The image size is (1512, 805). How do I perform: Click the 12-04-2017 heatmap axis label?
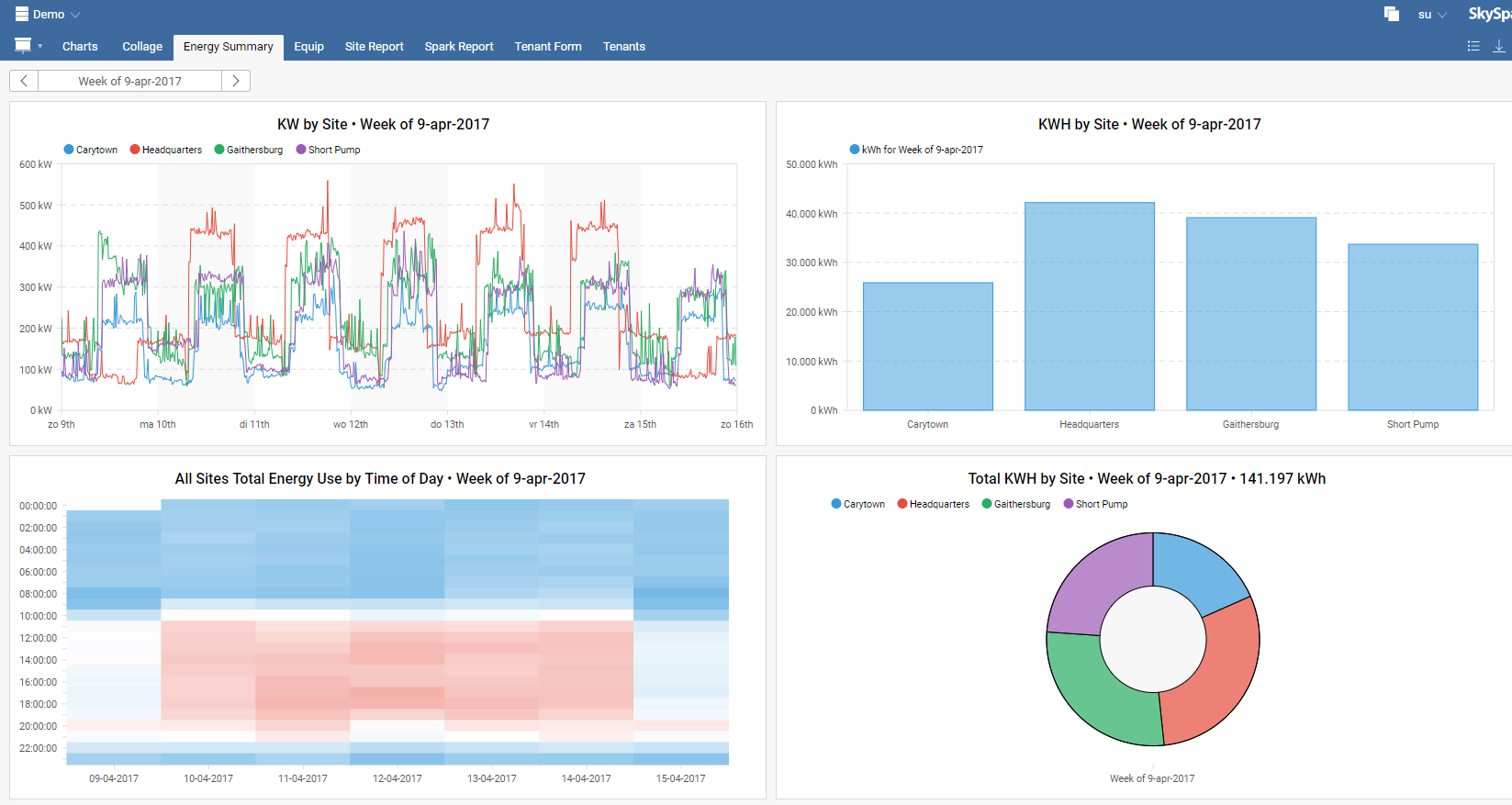(x=398, y=778)
